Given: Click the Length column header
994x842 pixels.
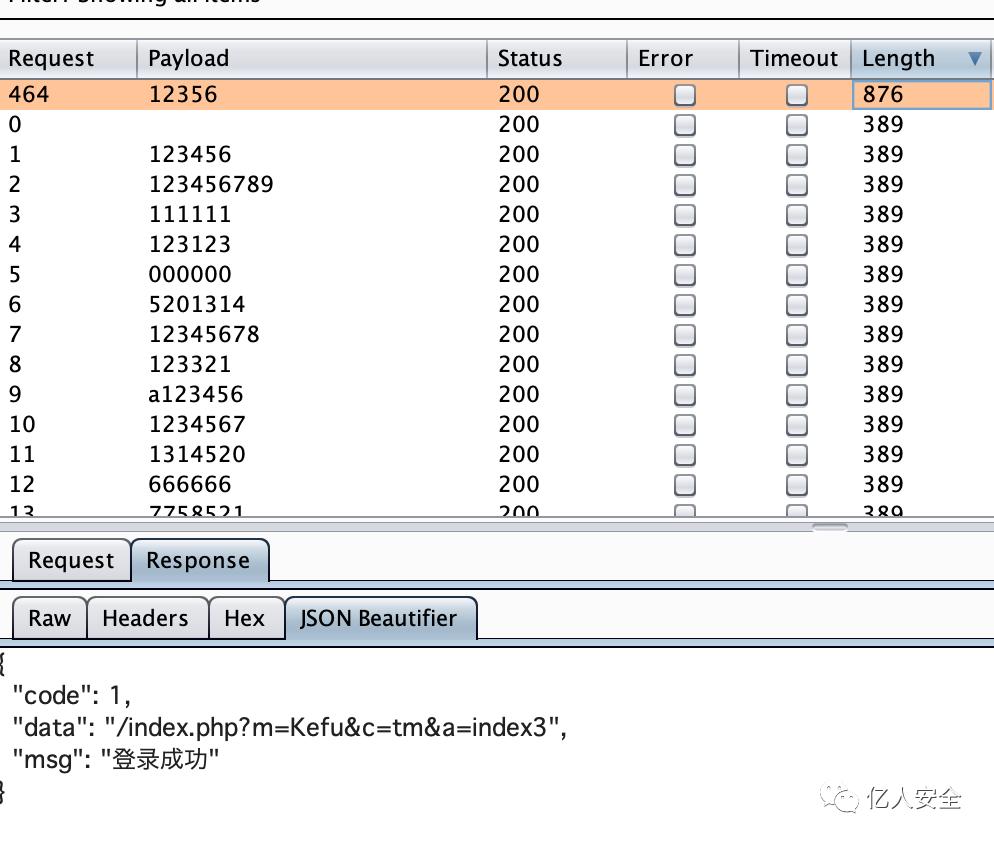Looking at the screenshot, I should pos(898,59).
